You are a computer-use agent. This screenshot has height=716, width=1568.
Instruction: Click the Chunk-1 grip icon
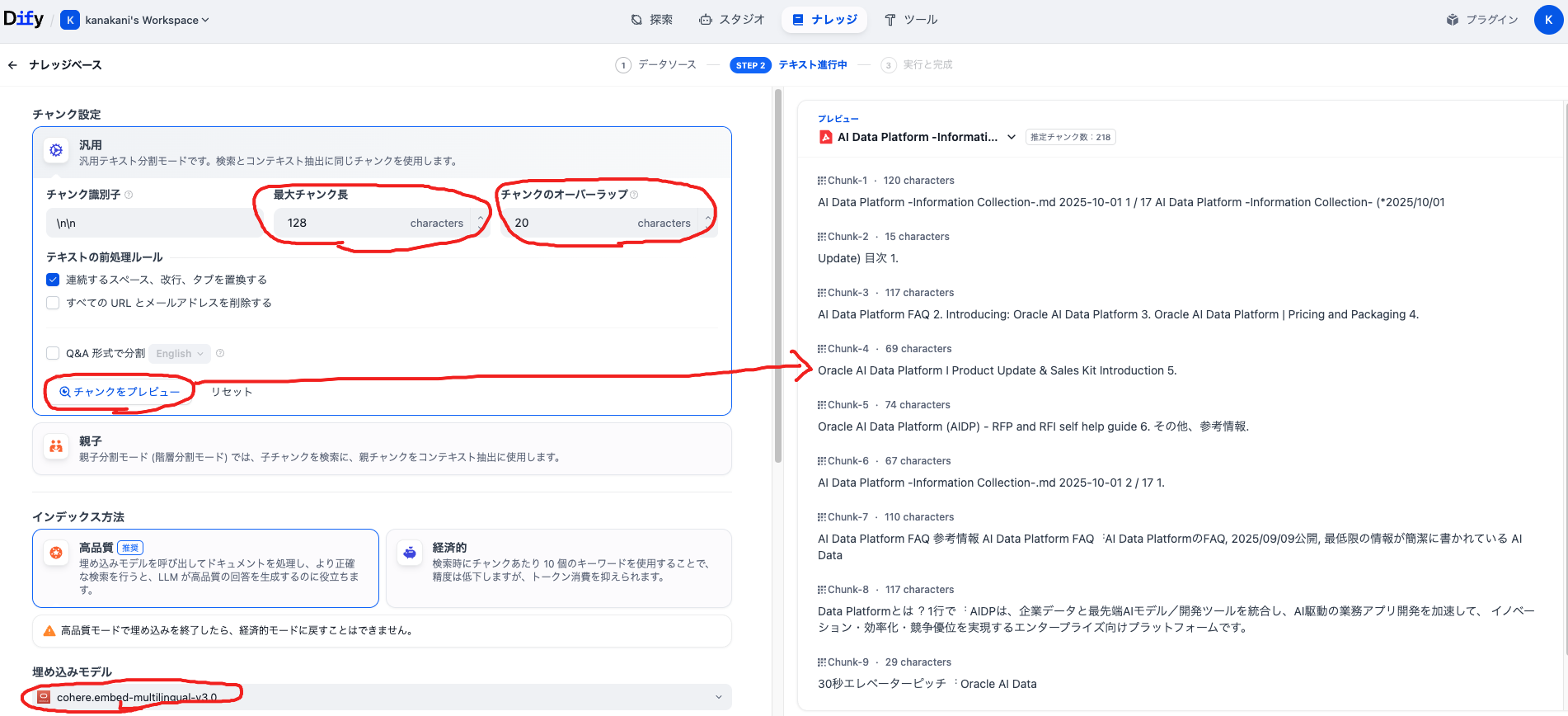pos(822,181)
